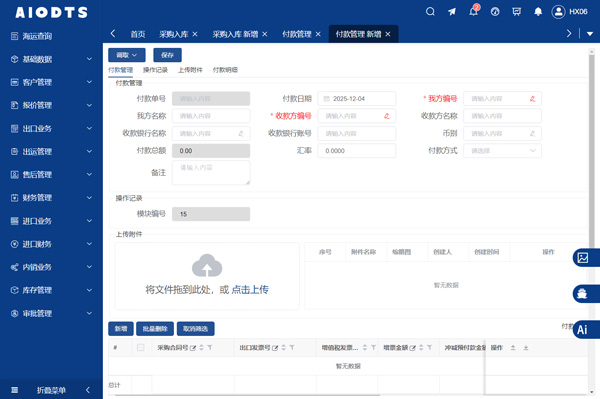Click the 海运查询 sidebar icon
Viewport: 600px width, 399px height.
(15, 36)
